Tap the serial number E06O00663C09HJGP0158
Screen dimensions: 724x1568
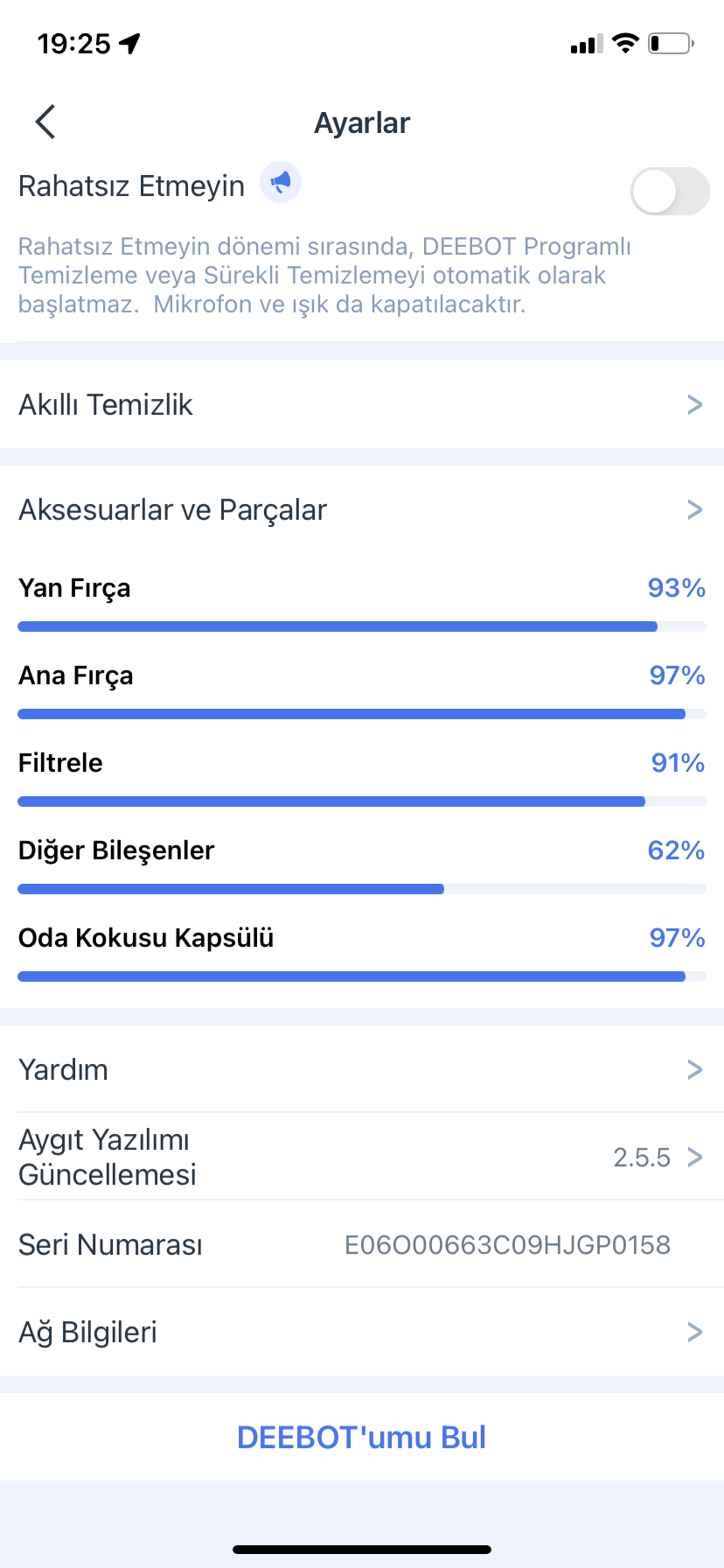[507, 1244]
